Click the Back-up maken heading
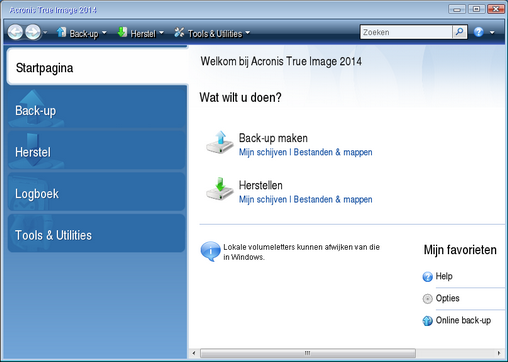This screenshot has width=508, height=362. [273, 138]
